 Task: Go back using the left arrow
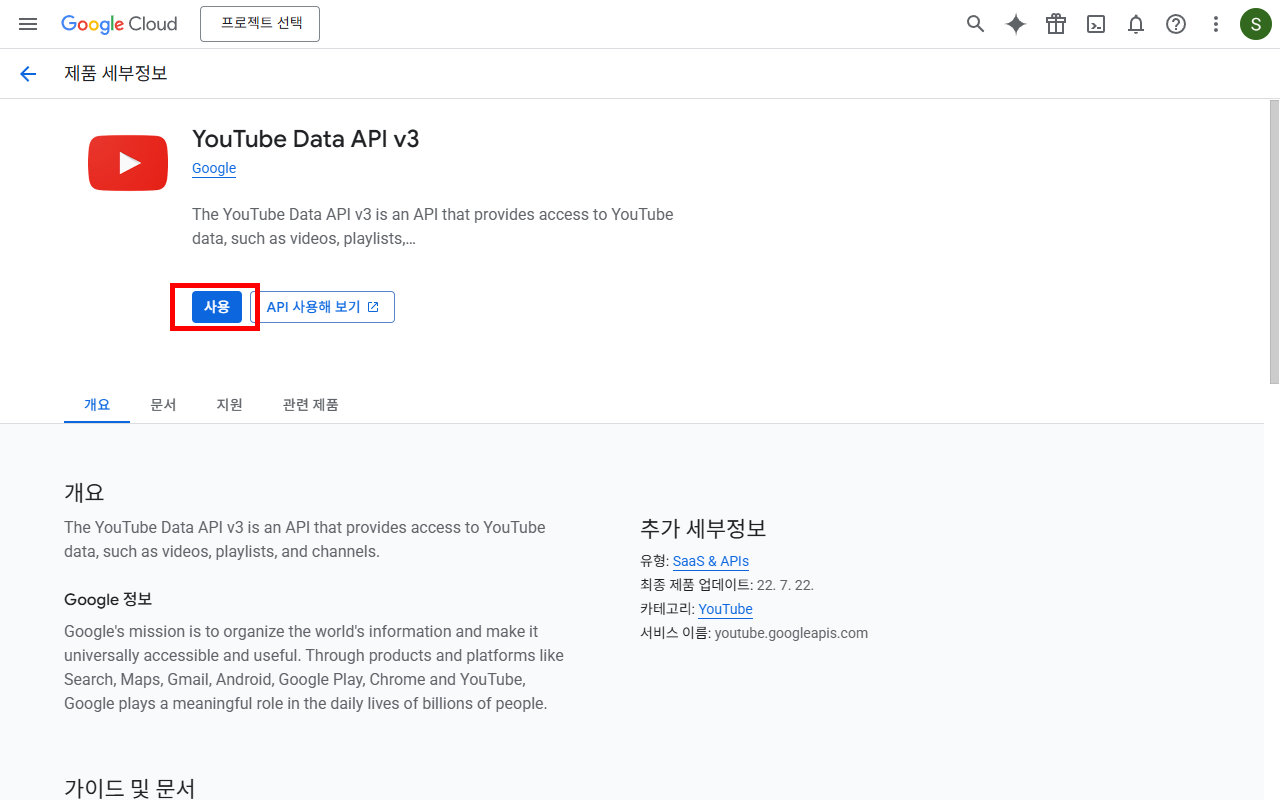pyautogui.click(x=28, y=73)
